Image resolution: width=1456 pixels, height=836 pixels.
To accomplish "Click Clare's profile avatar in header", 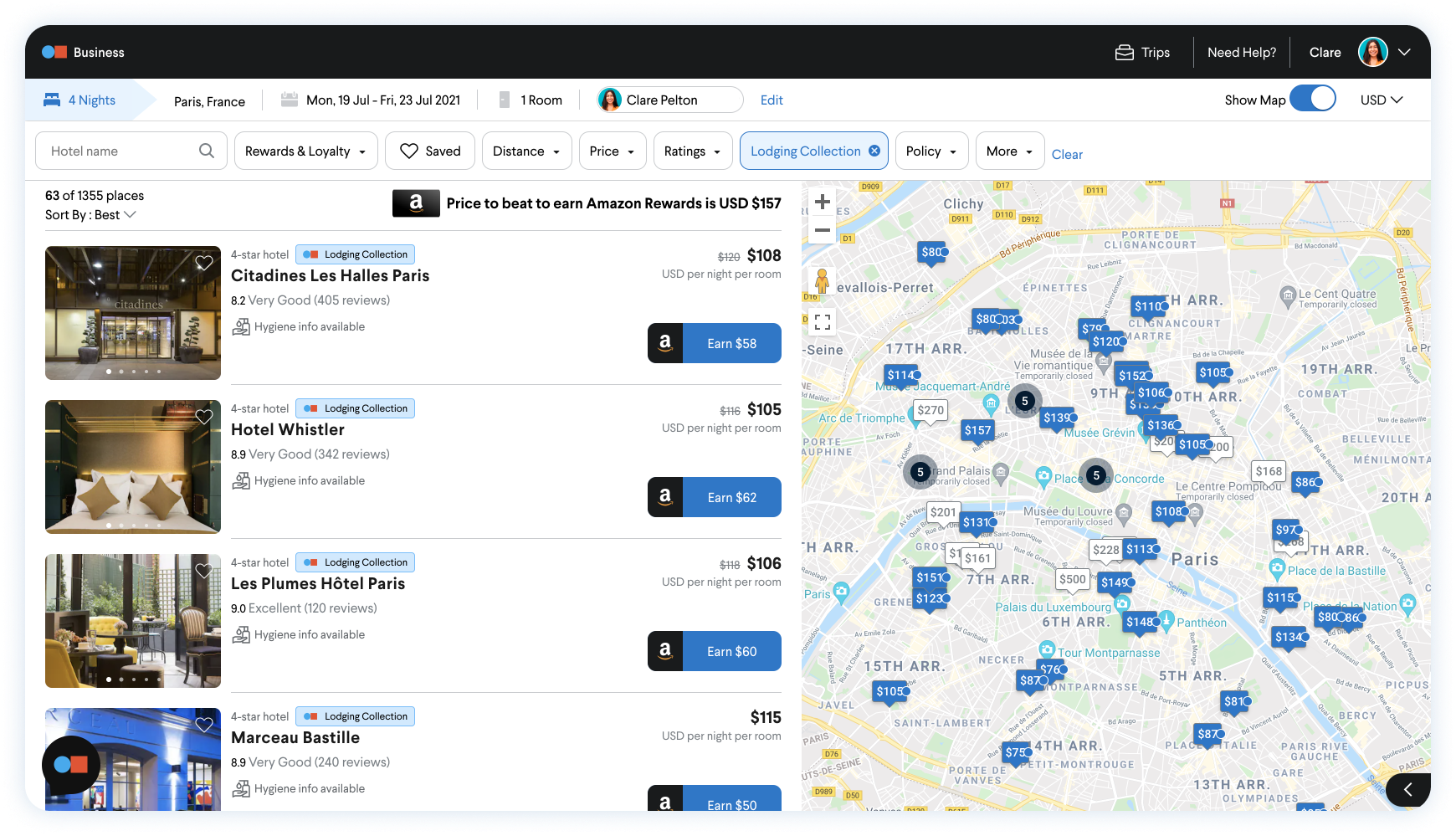I will pyautogui.click(x=1372, y=52).
